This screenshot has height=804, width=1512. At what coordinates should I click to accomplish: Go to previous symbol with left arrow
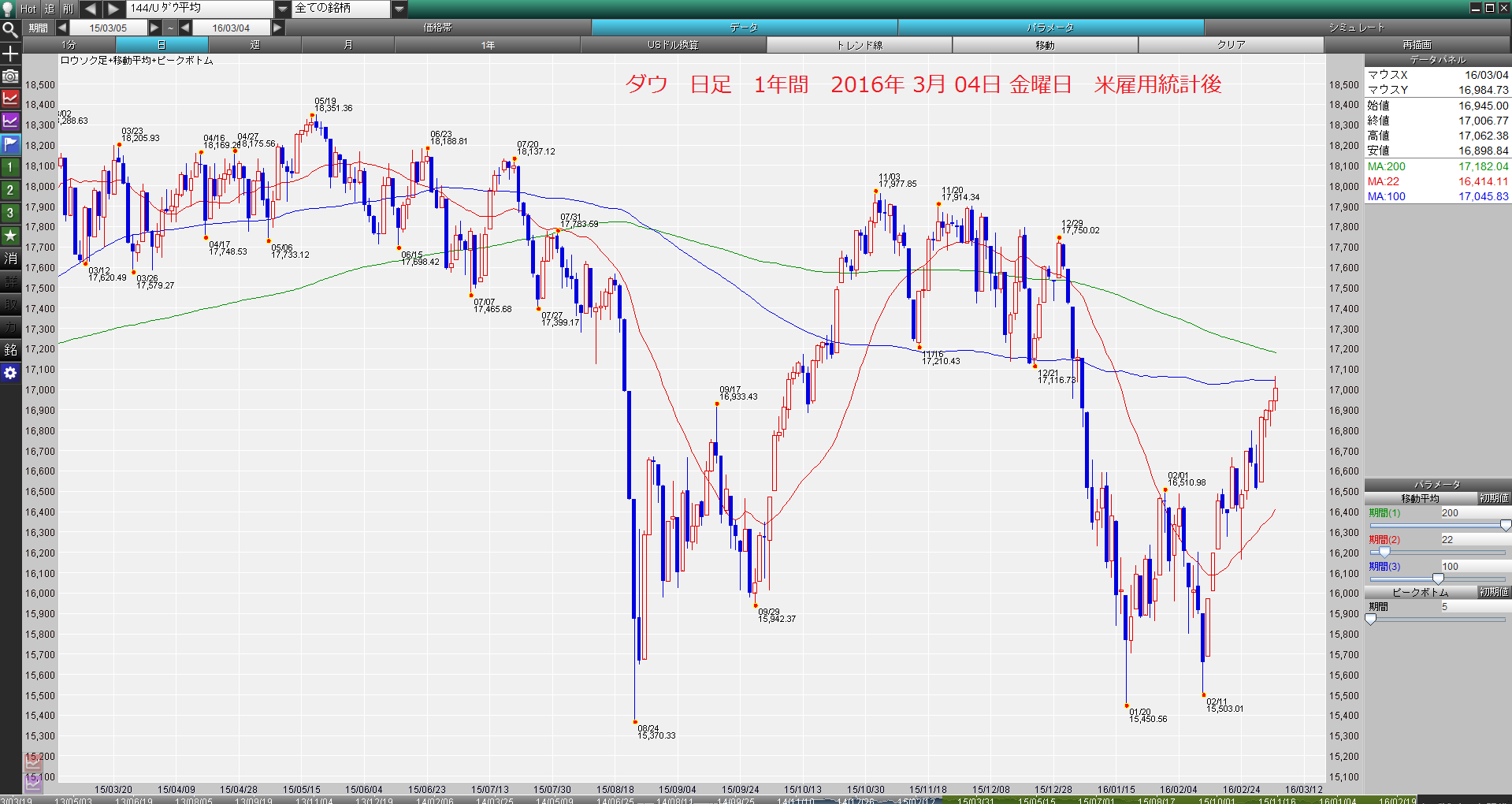[90, 9]
